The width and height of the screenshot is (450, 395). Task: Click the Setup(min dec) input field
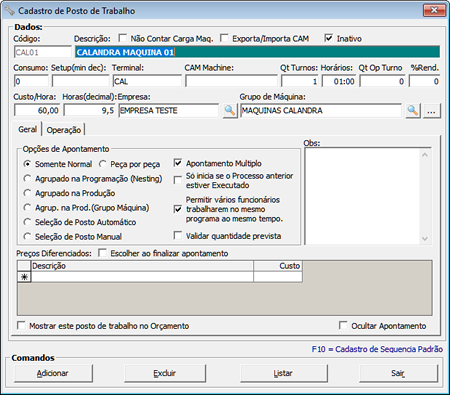80,81
